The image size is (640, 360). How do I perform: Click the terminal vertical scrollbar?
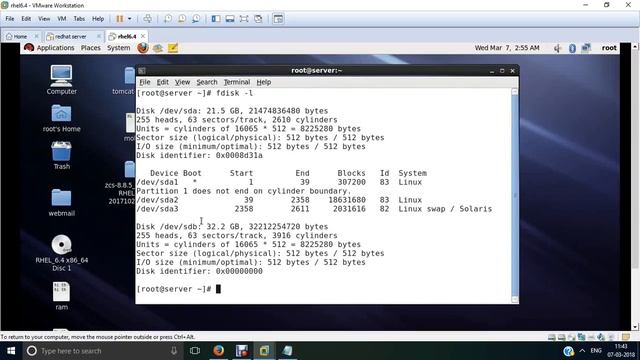515,195
